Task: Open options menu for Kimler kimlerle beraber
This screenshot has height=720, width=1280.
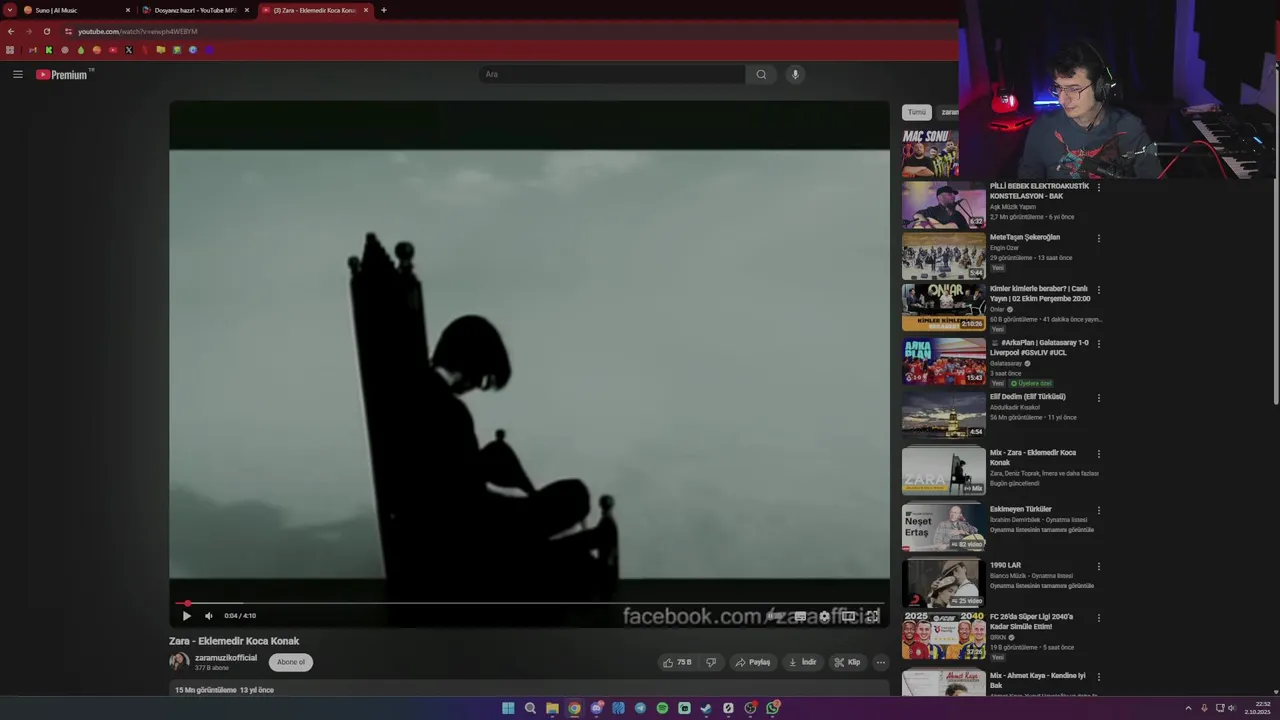Action: coord(1098,290)
